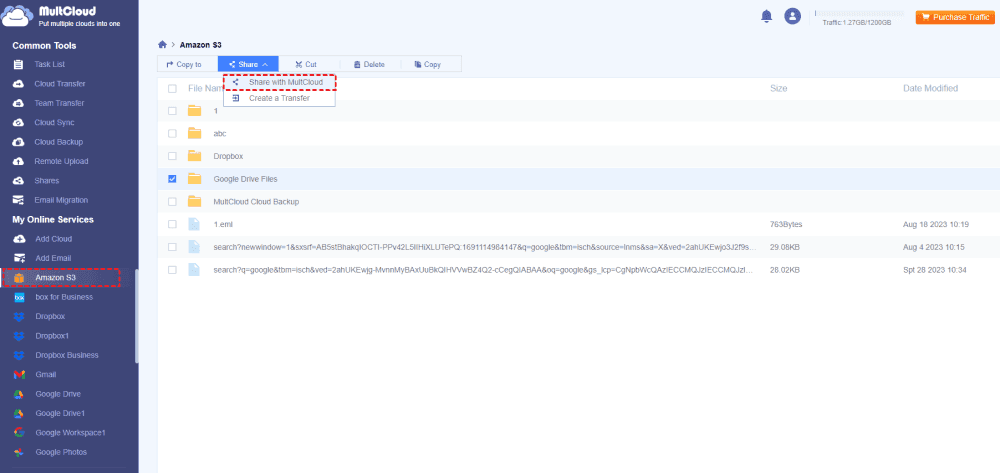Choose Share with MultCloud option
The height and width of the screenshot is (473, 1000).
tap(279, 82)
